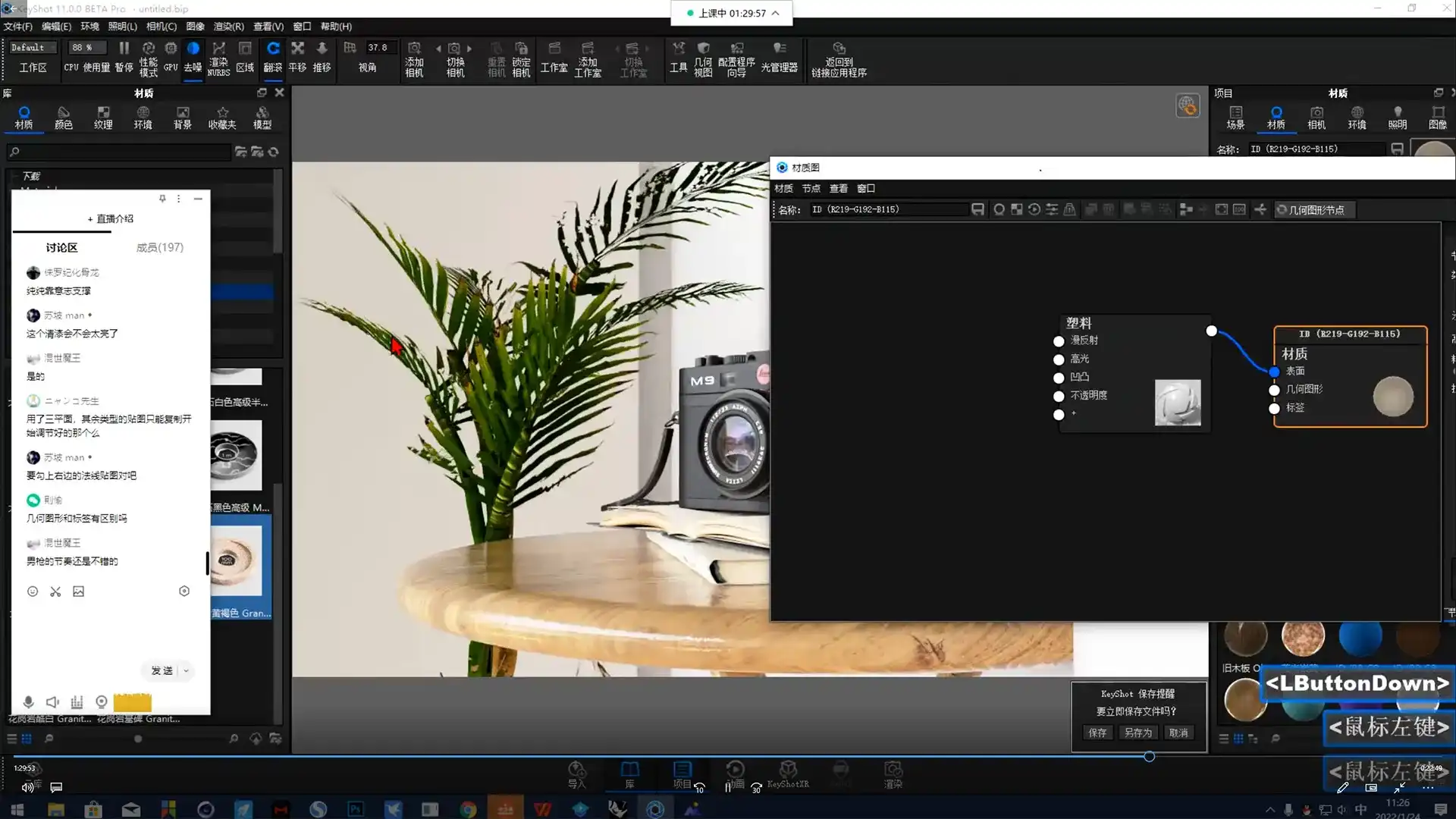Viewport: 1456px width, 819px height.
Task: Open the 光管理器 light manager
Action: tap(779, 57)
